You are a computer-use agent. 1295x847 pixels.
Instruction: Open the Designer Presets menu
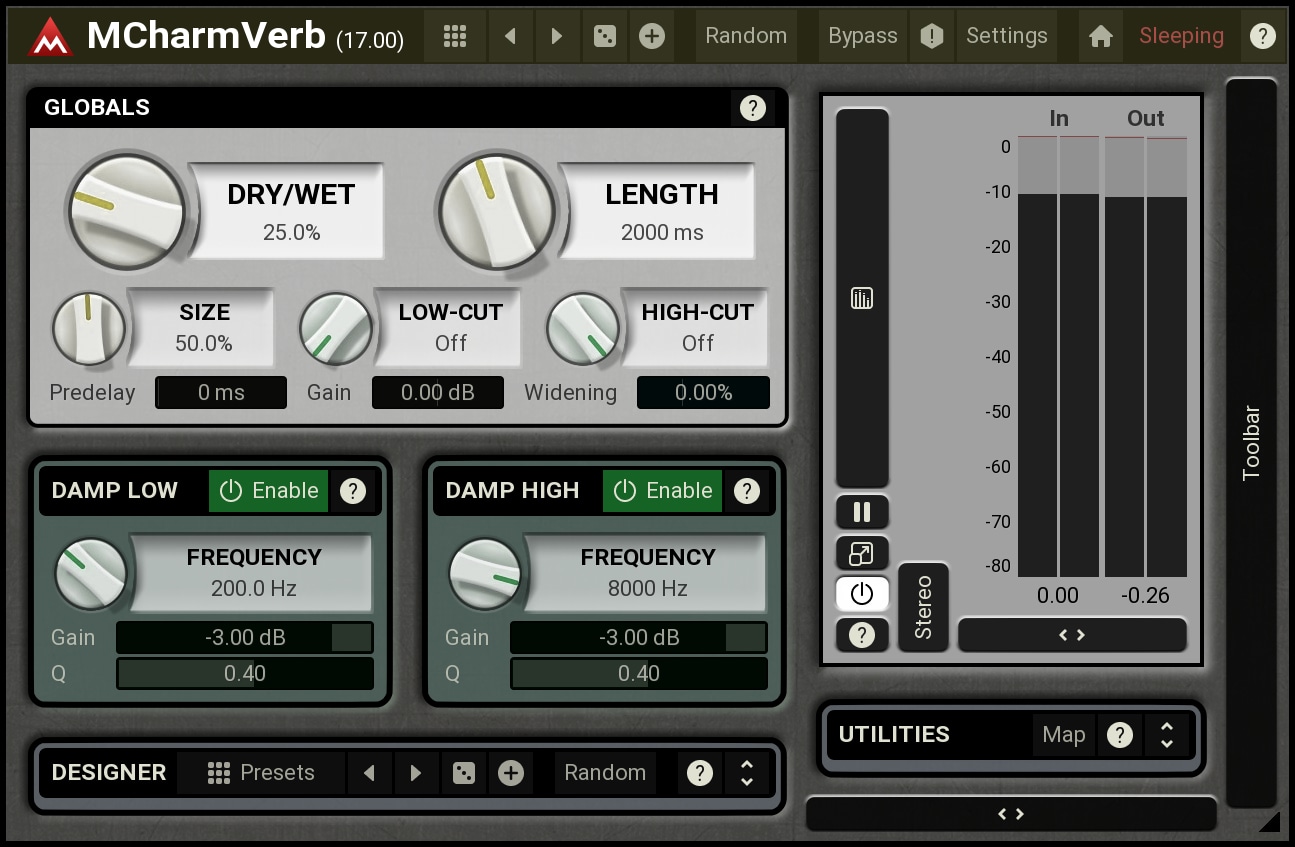[x=261, y=773]
